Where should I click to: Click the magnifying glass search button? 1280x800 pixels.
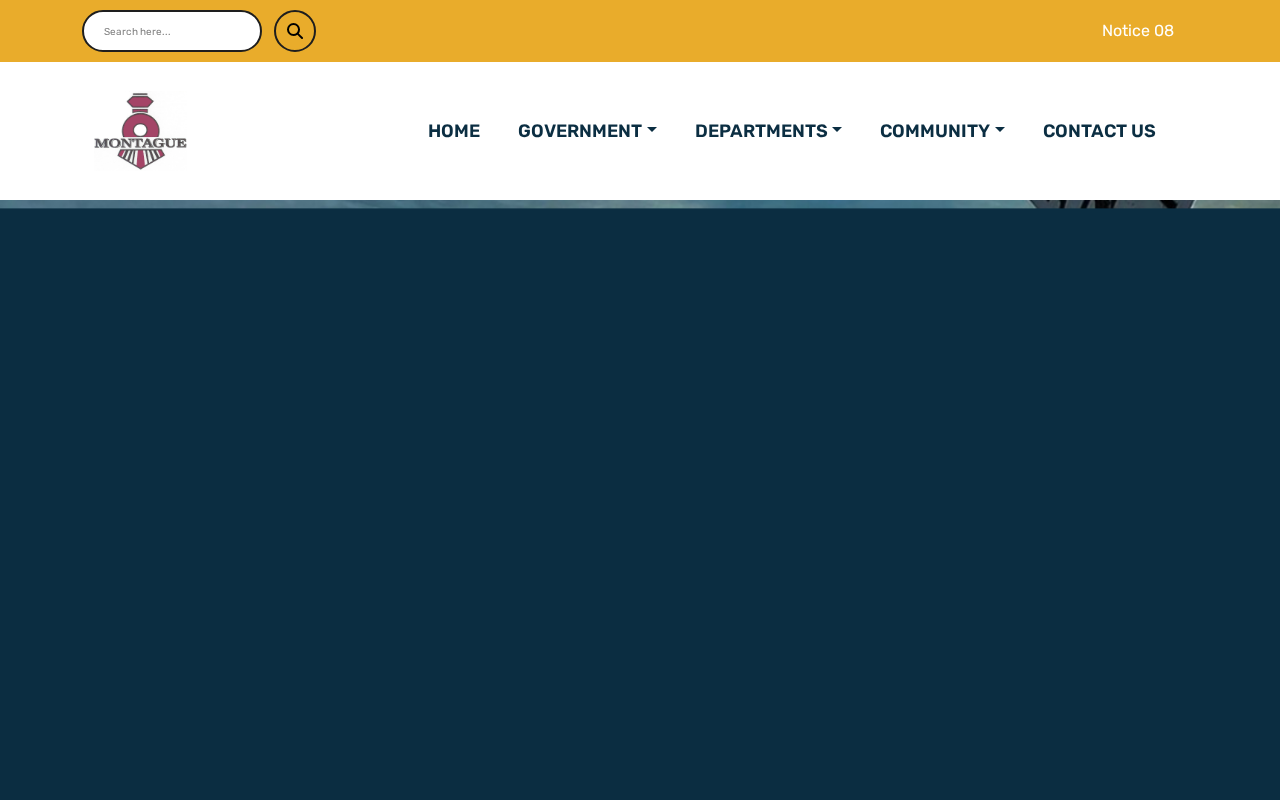tap(295, 31)
